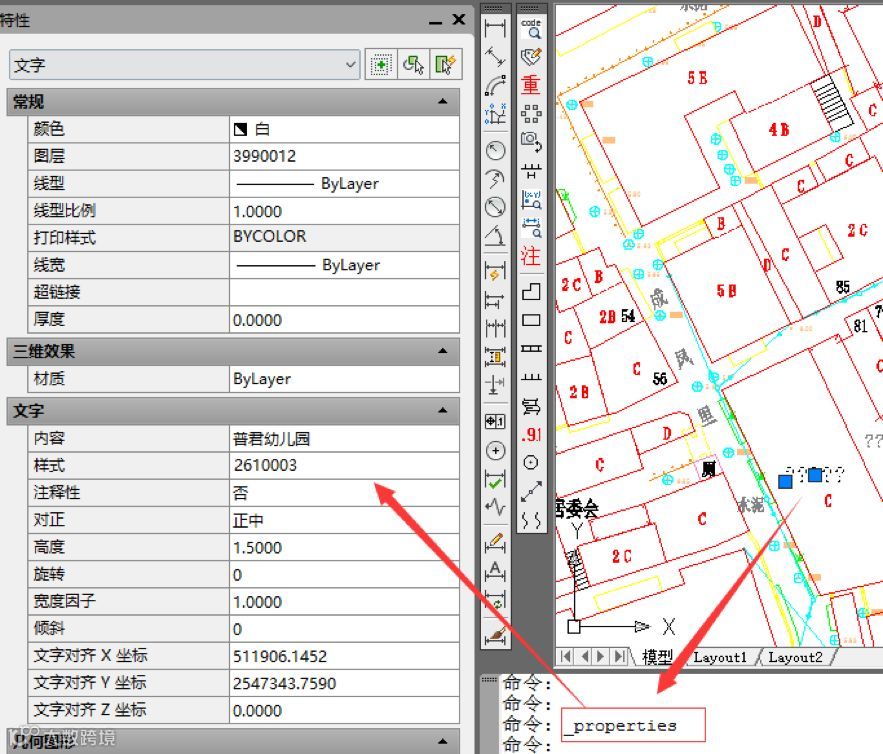
Task: Click the code search icon
Action: click(x=531, y=28)
